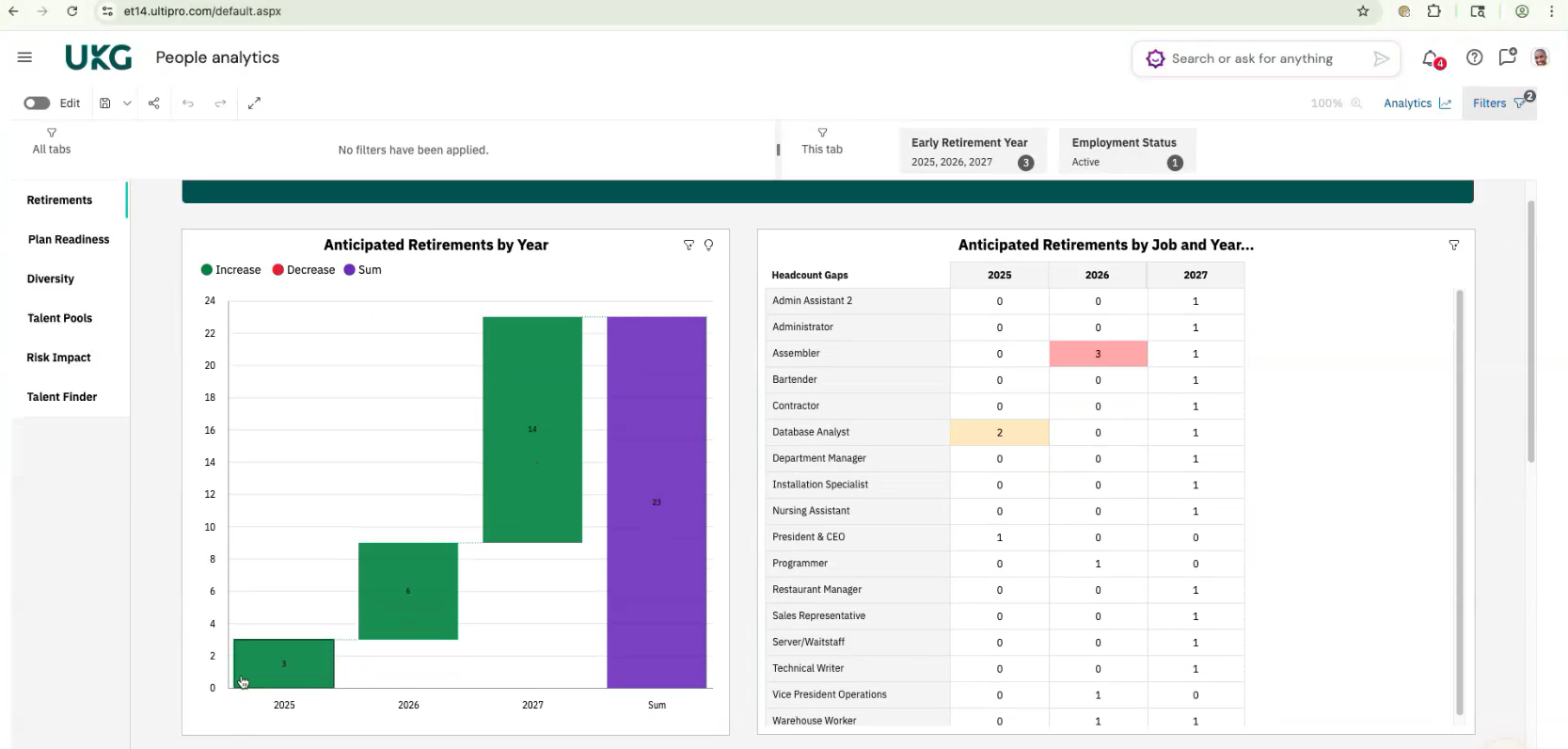This screenshot has width=1568, height=749.
Task: Open the notifications bell
Action: pyautogui.click(x=1431, y=58)
